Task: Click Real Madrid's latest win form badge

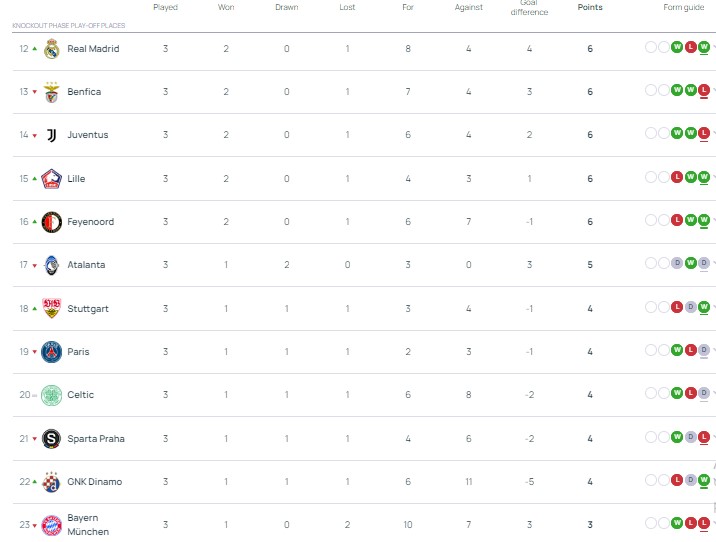Action: (x=704, y=46)
